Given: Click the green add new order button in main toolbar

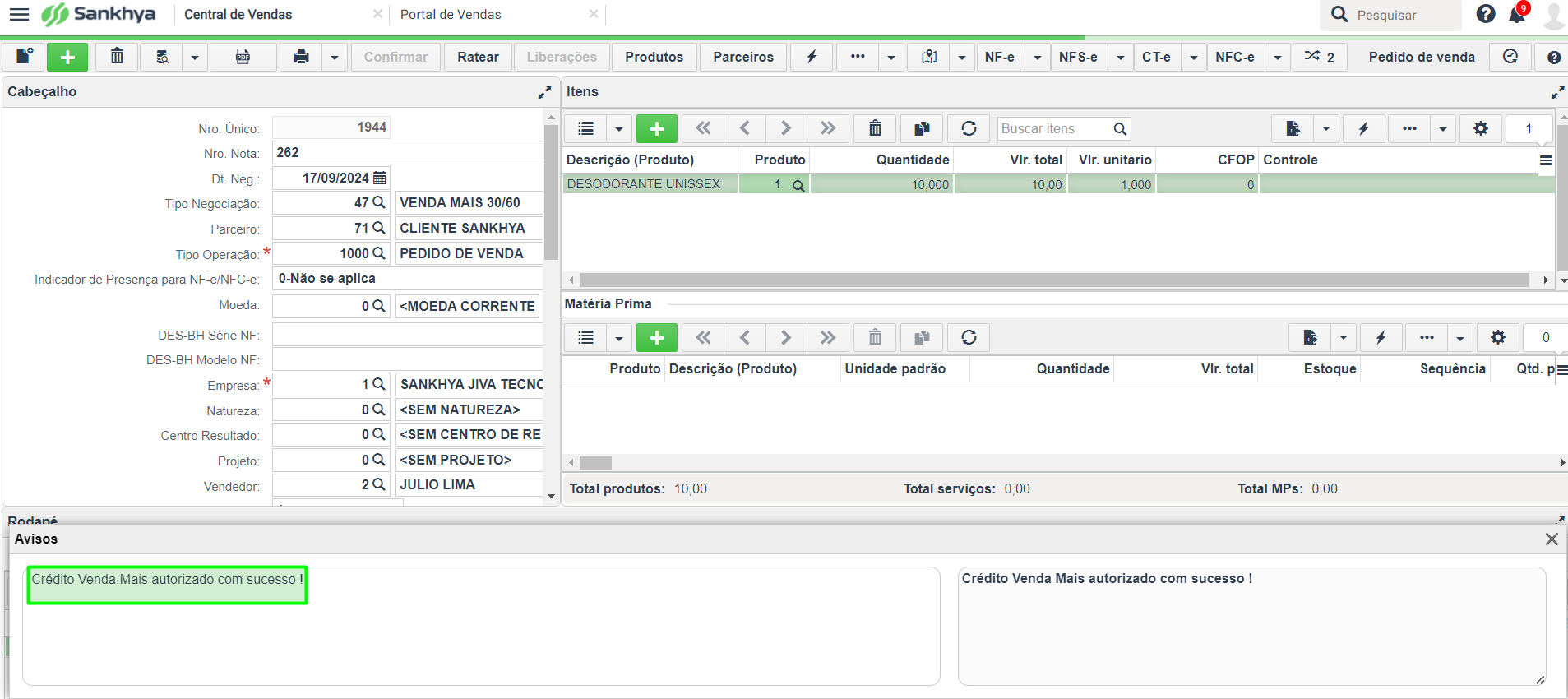Looking at the screenshot, I should [67, 57].
